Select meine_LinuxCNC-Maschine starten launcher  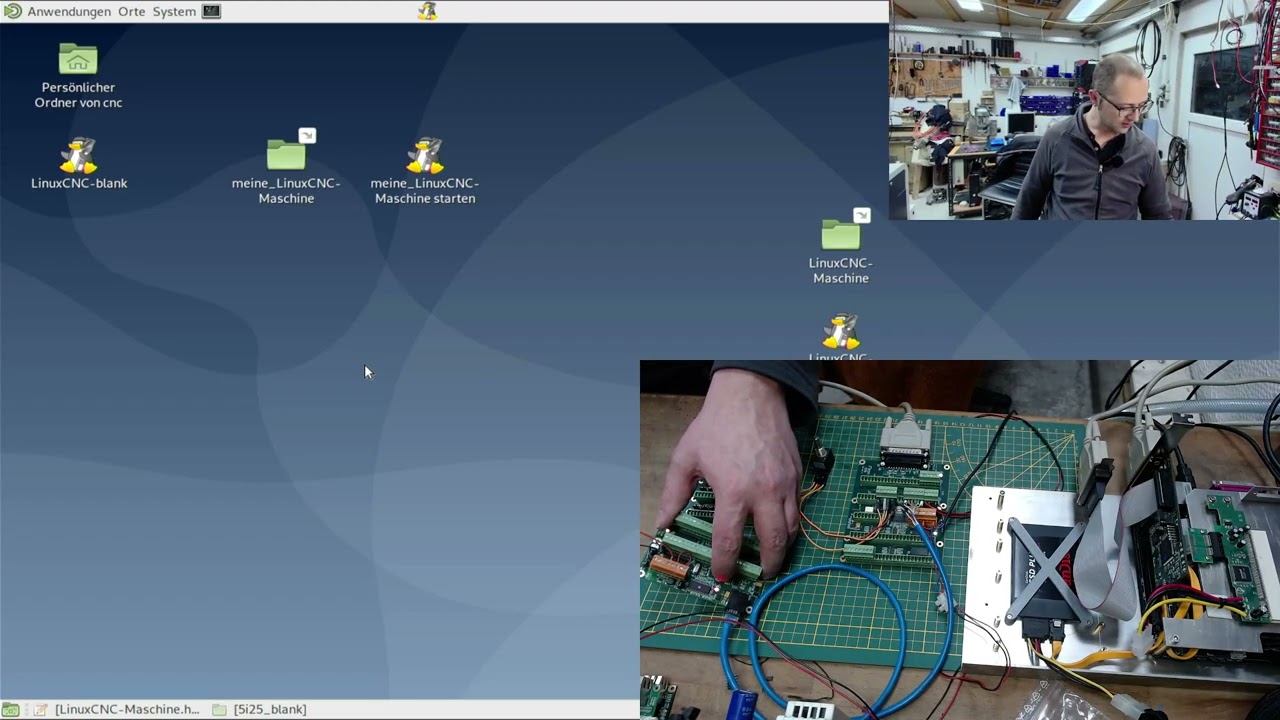pos(425,171)
